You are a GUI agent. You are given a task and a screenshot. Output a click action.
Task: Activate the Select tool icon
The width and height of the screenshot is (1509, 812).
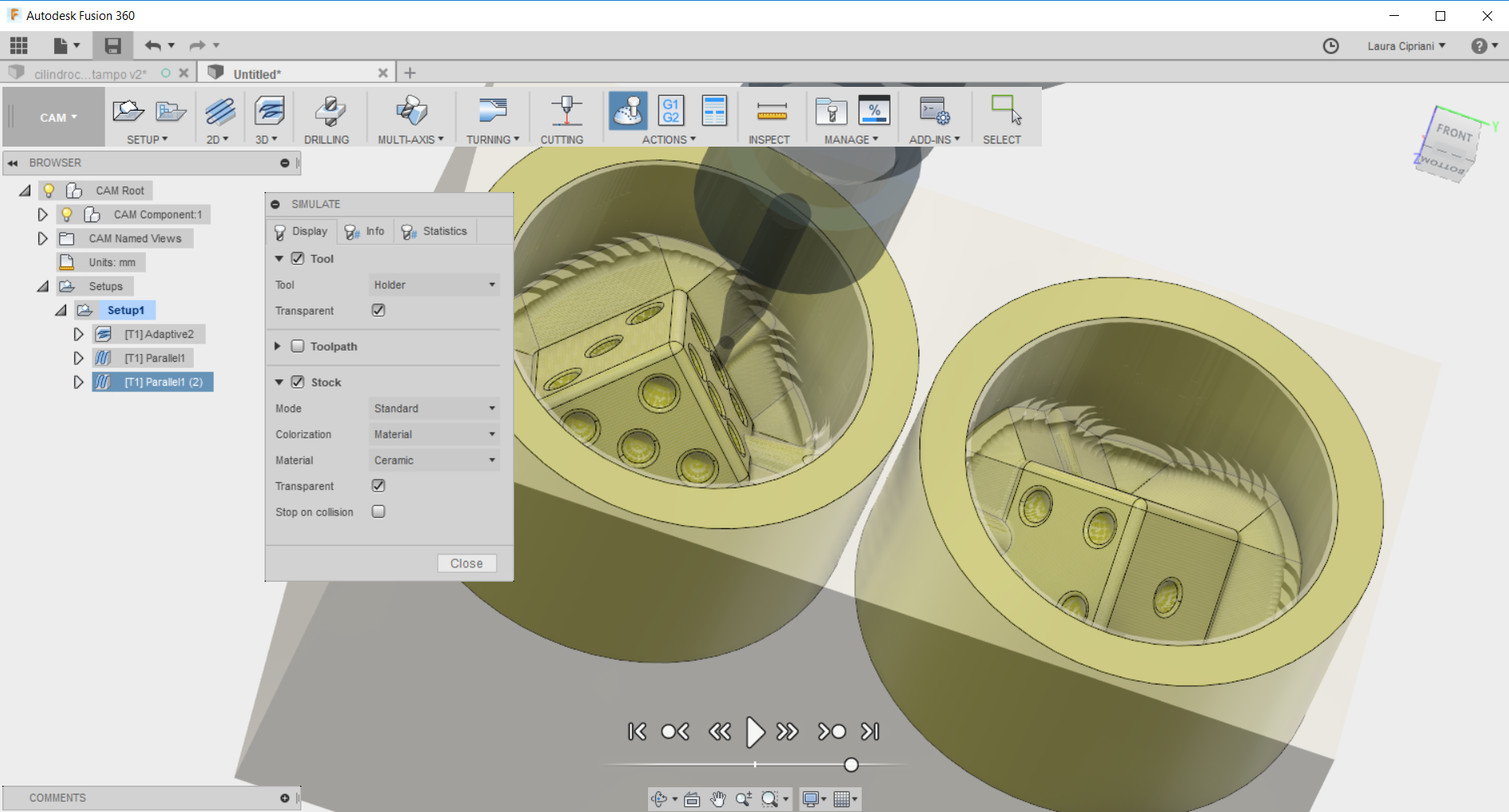[x=1006, y=111]
